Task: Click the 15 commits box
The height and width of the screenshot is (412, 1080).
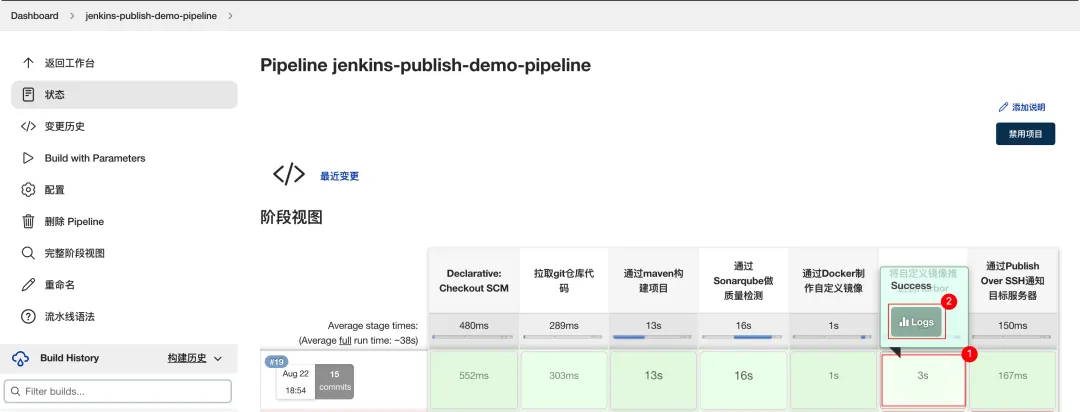Action: coord(335,381)
